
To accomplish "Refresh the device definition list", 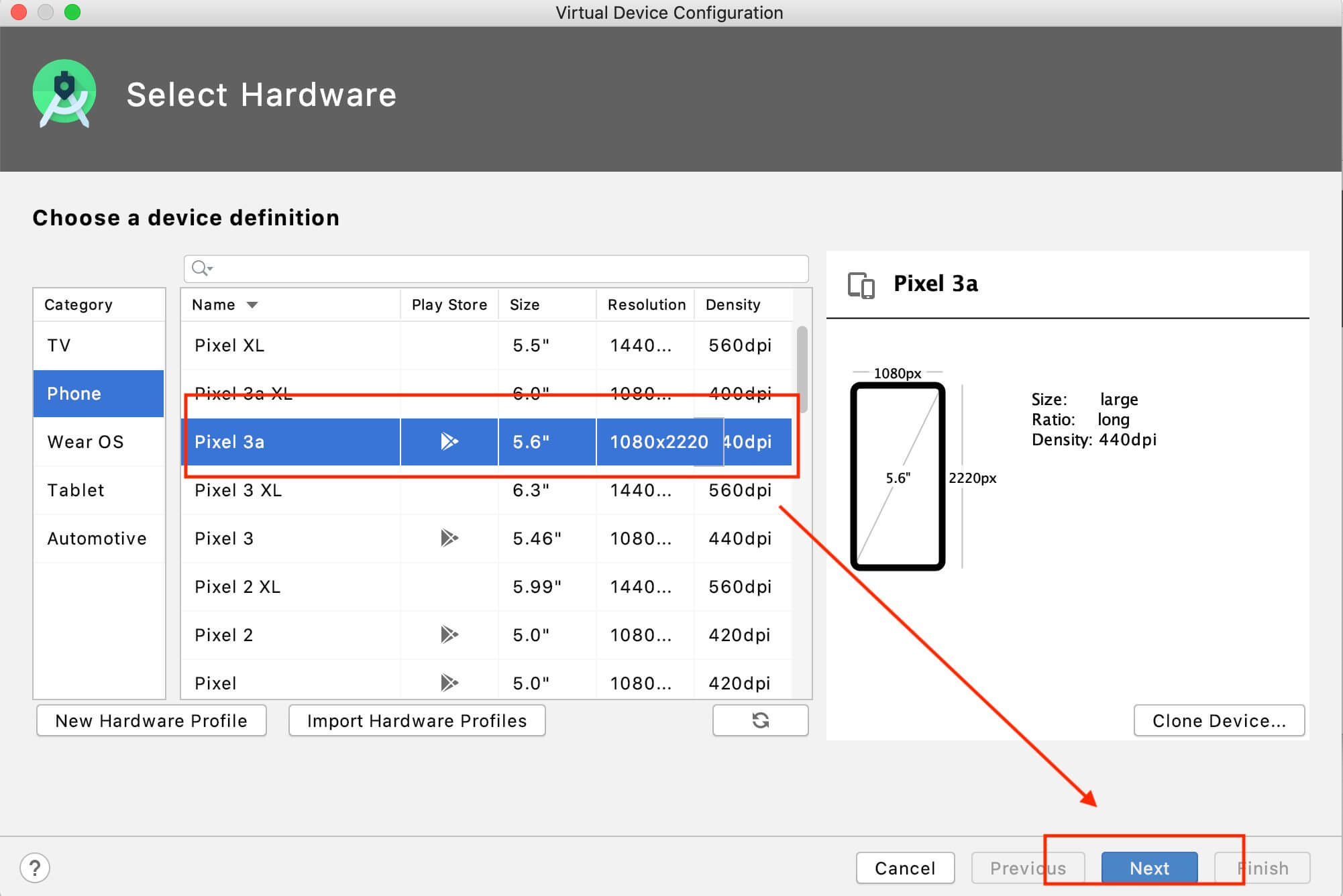I will 760,720.
